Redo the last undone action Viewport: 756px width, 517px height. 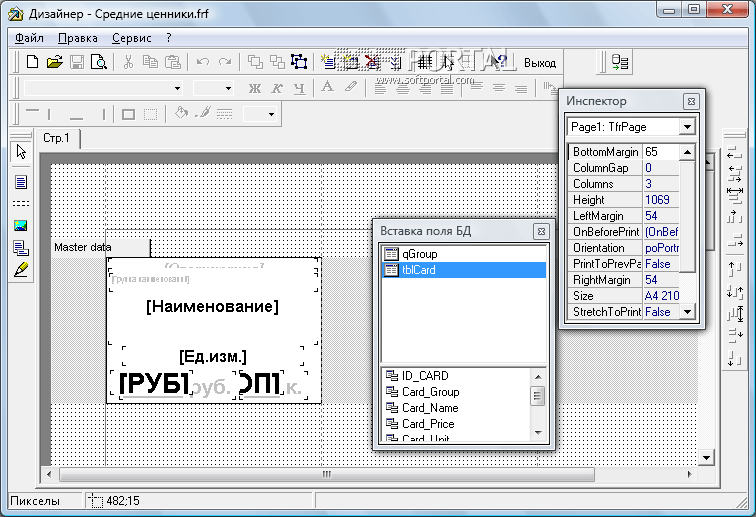tap(225, 62)
